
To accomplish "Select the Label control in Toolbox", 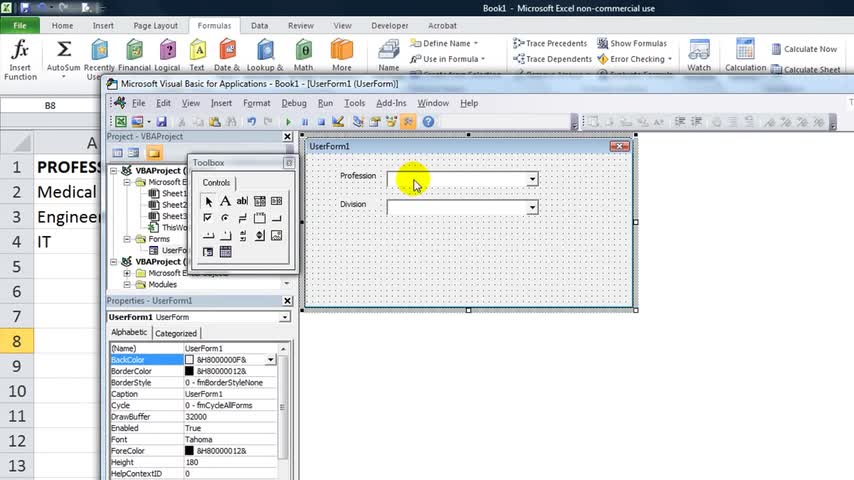I will pos(225,201).
